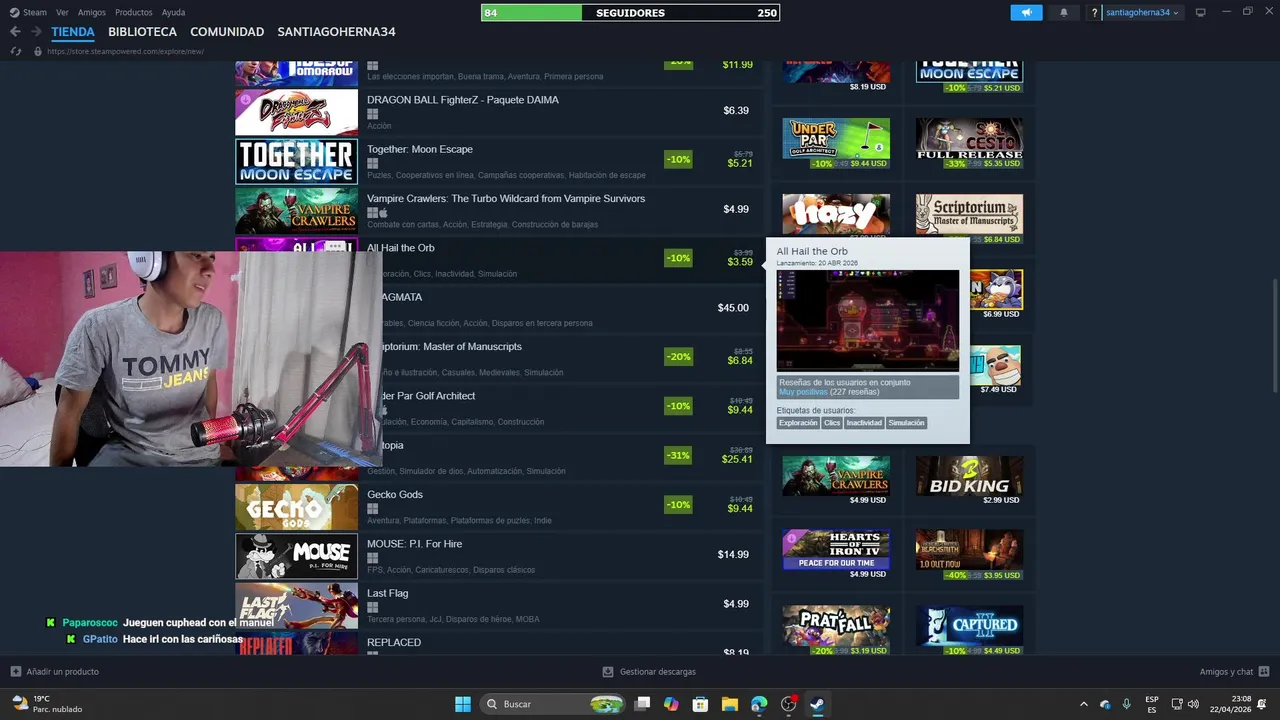Click the Pratfall capsule
This screenshot has height=720, width=1280.
point(836,625)
